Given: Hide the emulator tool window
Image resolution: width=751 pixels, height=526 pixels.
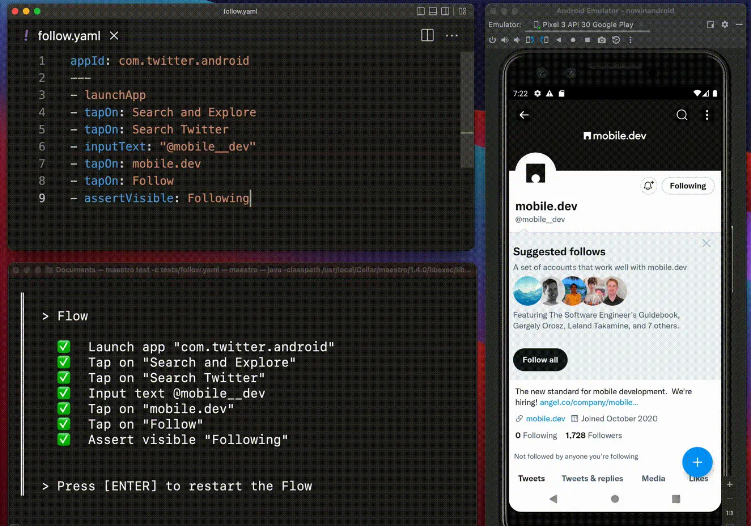Looking at the screenshot, I should coord(740,24).
